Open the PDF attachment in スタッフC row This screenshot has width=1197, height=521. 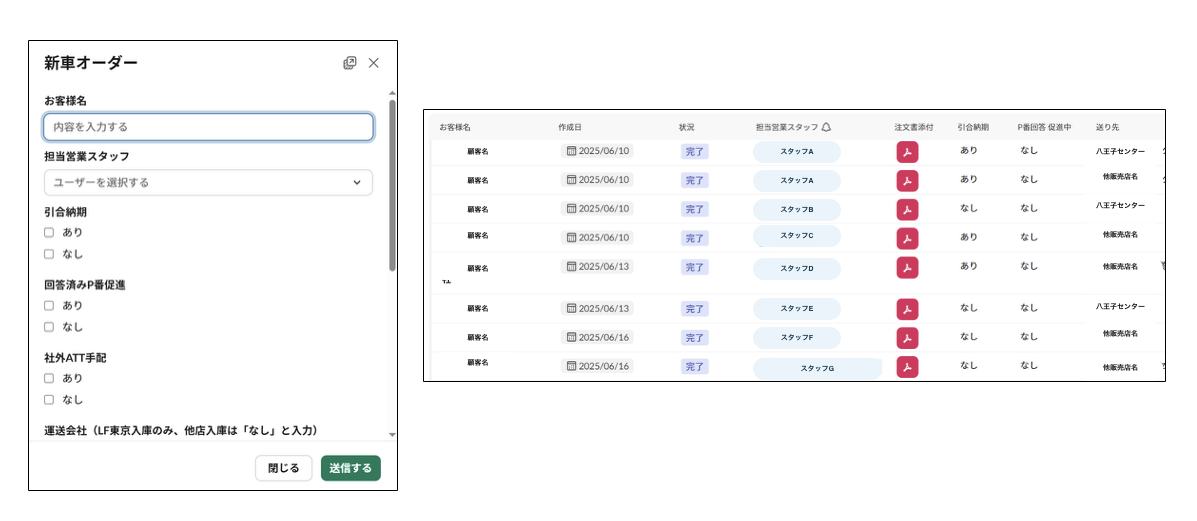(x=907, y=238)
